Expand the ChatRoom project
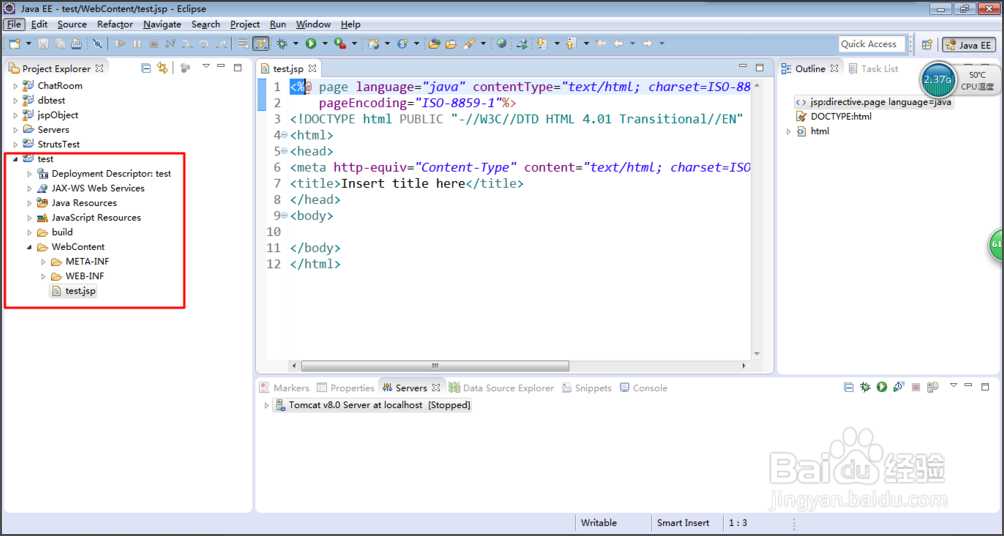The width and height of the screenshot is (1004, 536). [16, 85]
